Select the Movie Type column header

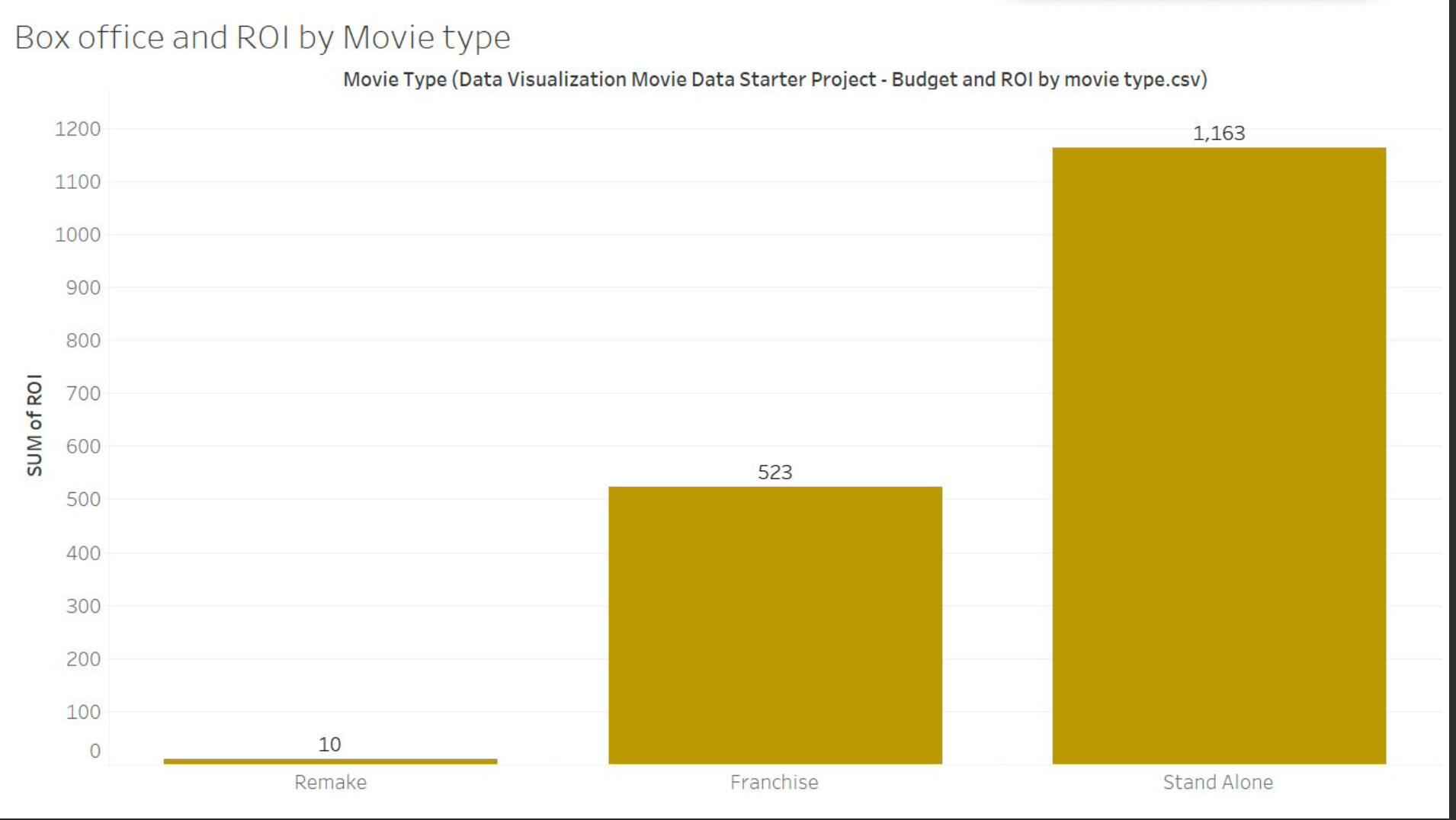click(775, 79)
